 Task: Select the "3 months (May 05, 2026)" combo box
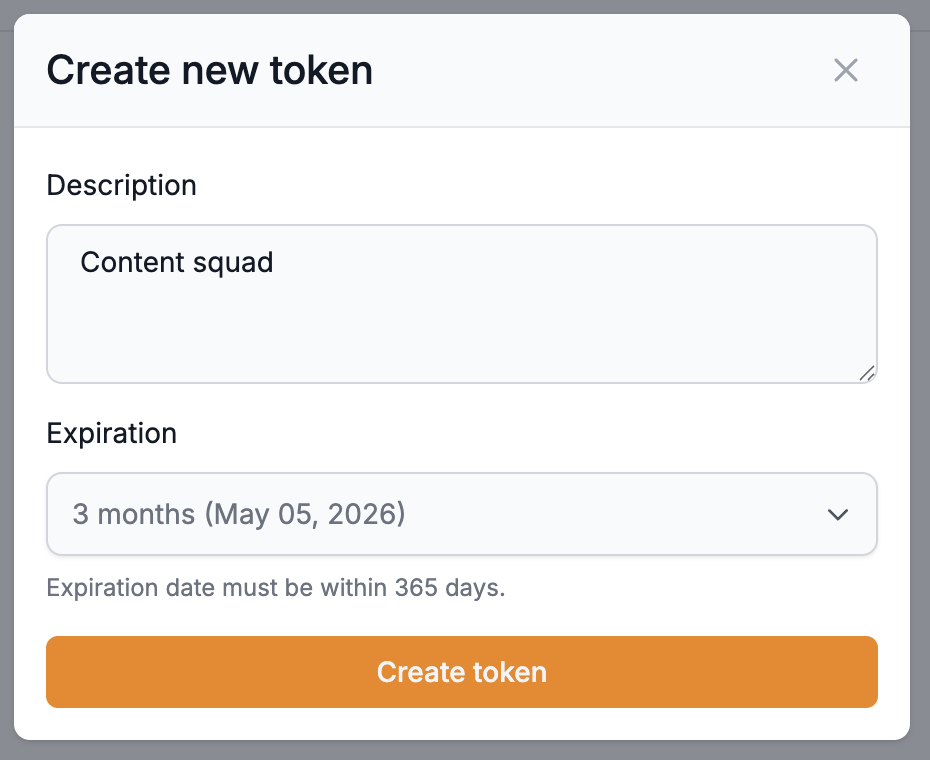(461, 514)
